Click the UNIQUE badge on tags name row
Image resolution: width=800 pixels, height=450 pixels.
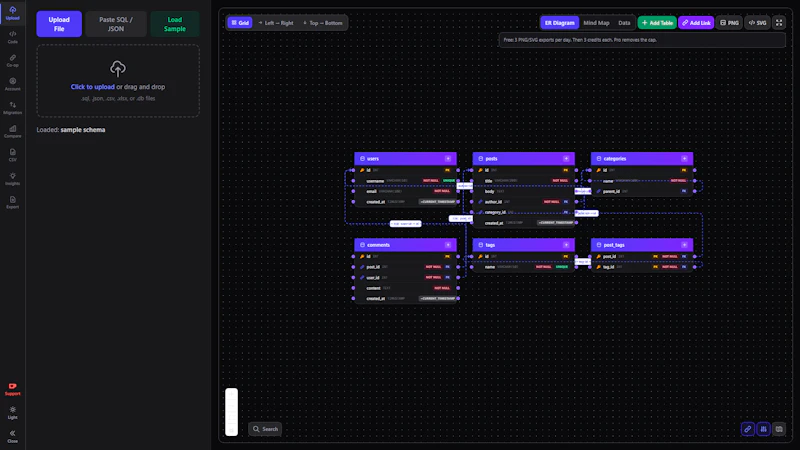pyautogui.click(x=561, y=267)
